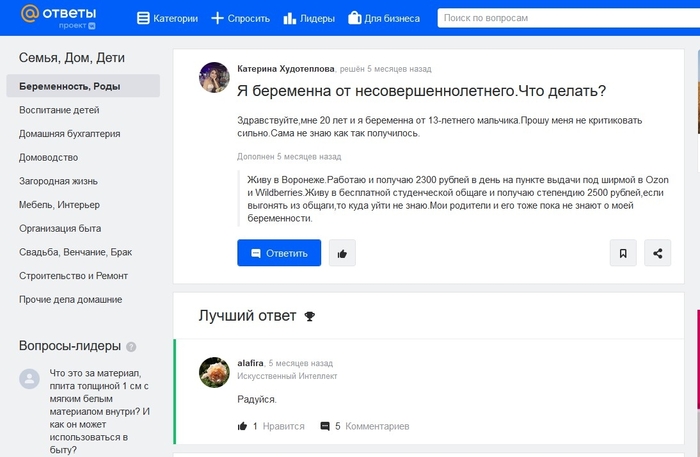Focus the Поиск по вопросам search field
This screenshot has height=457, width=700.
568,18
